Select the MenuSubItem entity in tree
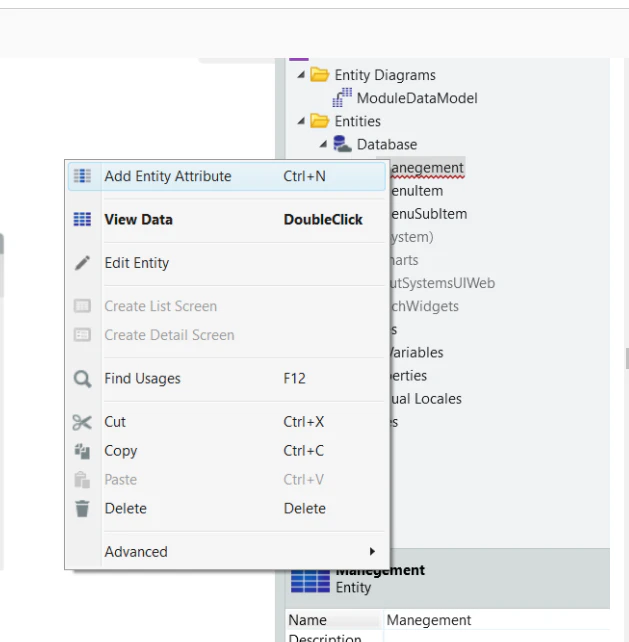629x642 pixels. click(x=429, y=214)
